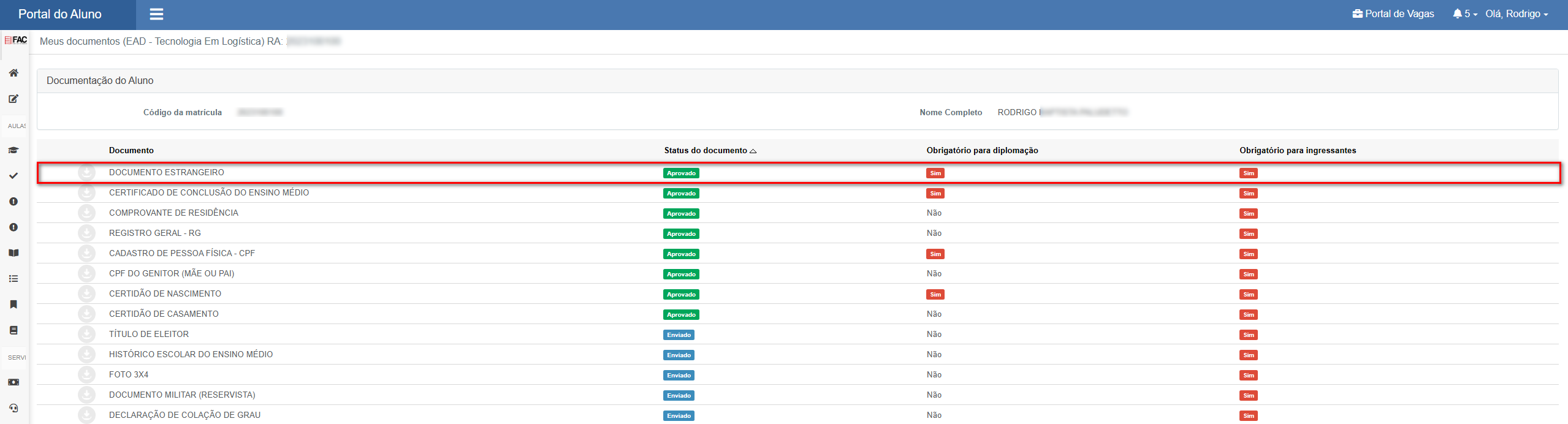Click the bookmark sidebar icon

(13, 305)
